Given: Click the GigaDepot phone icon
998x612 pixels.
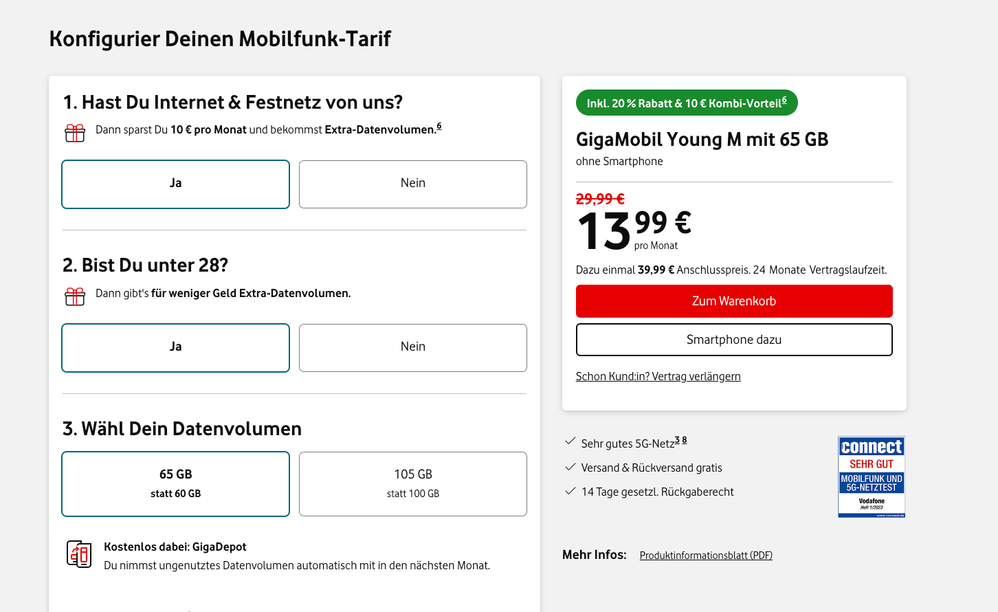Looking at the screenshot, I should pyautogui.click(x=79, y=554).
